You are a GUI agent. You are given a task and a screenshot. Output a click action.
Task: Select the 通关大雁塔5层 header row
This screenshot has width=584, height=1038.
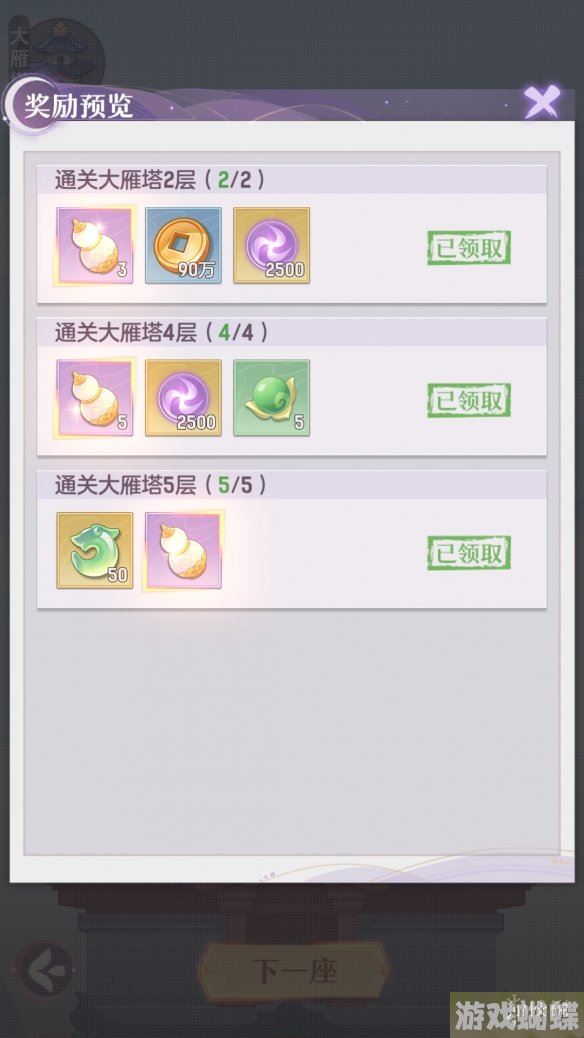(291, 485)
